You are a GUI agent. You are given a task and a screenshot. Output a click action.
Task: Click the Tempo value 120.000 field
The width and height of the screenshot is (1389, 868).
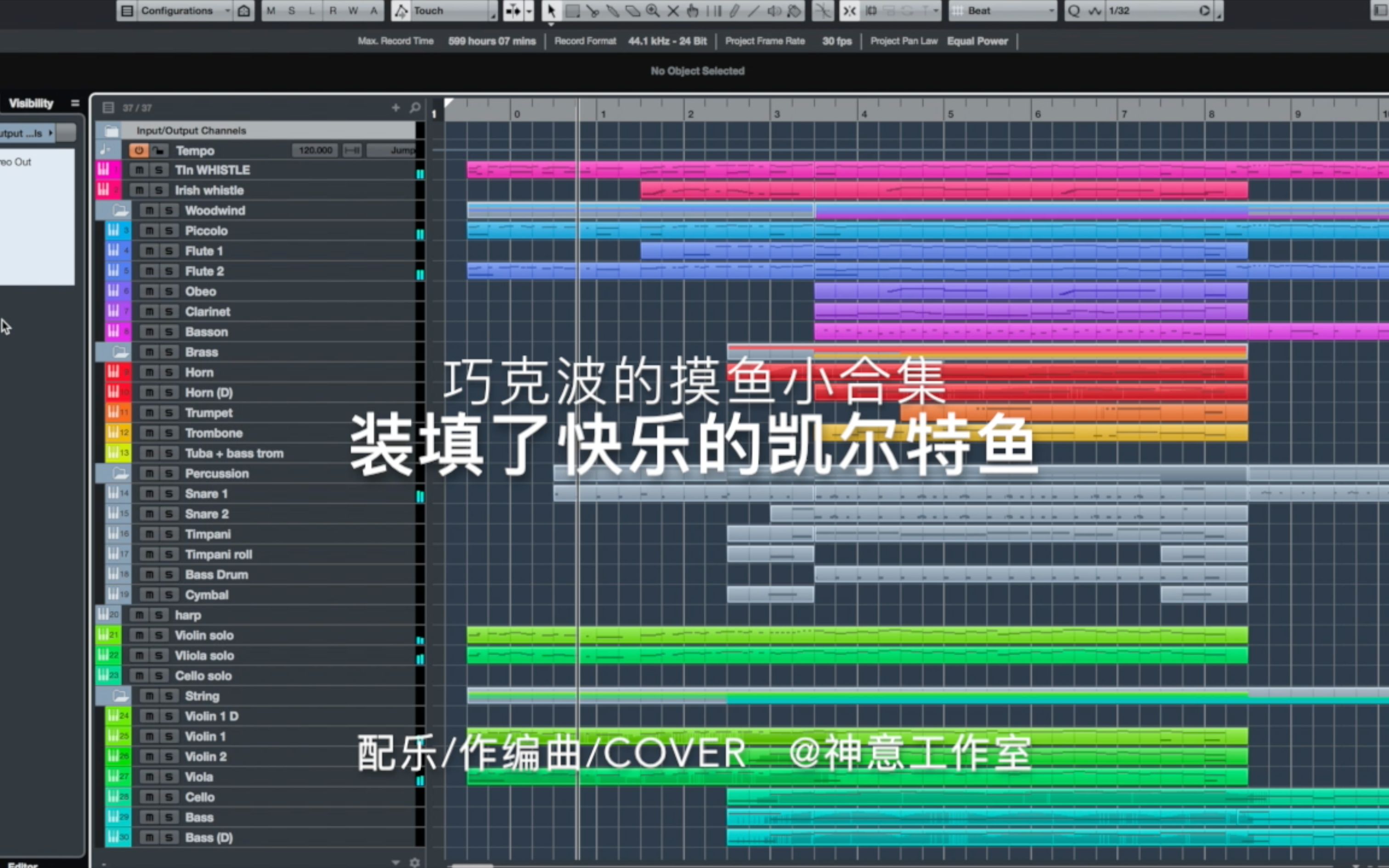315,151
